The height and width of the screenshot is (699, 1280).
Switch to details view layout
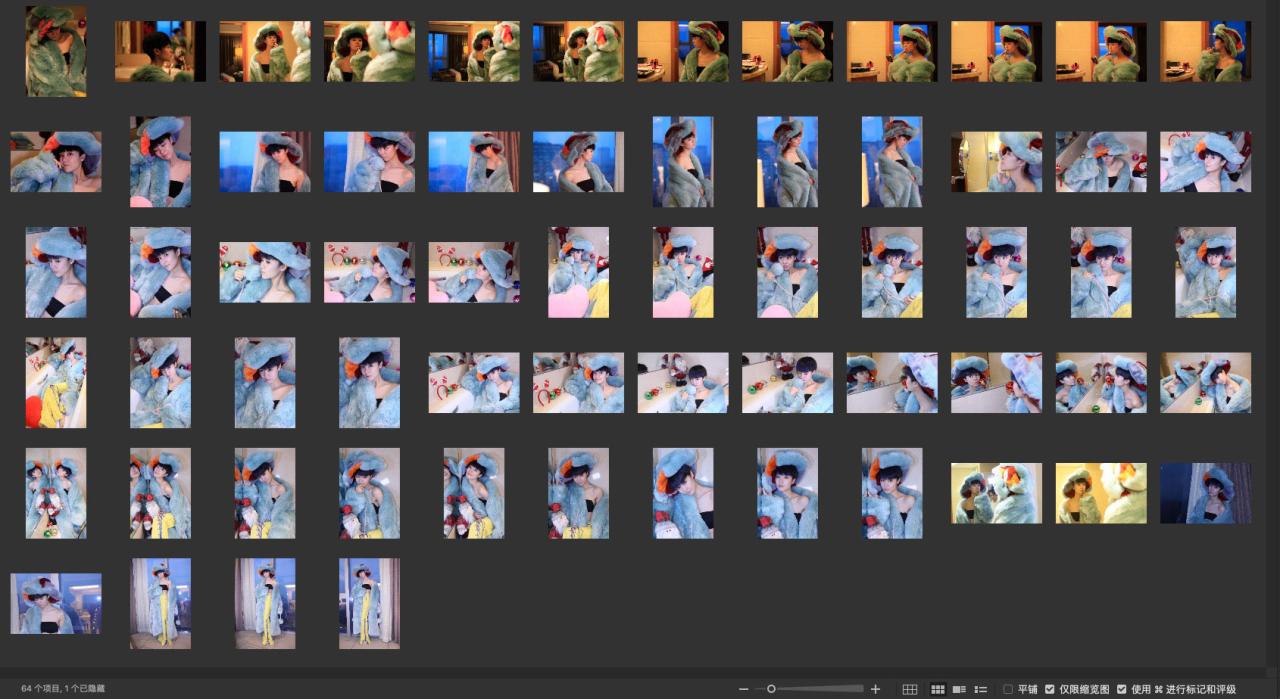[x=959, y=689]
